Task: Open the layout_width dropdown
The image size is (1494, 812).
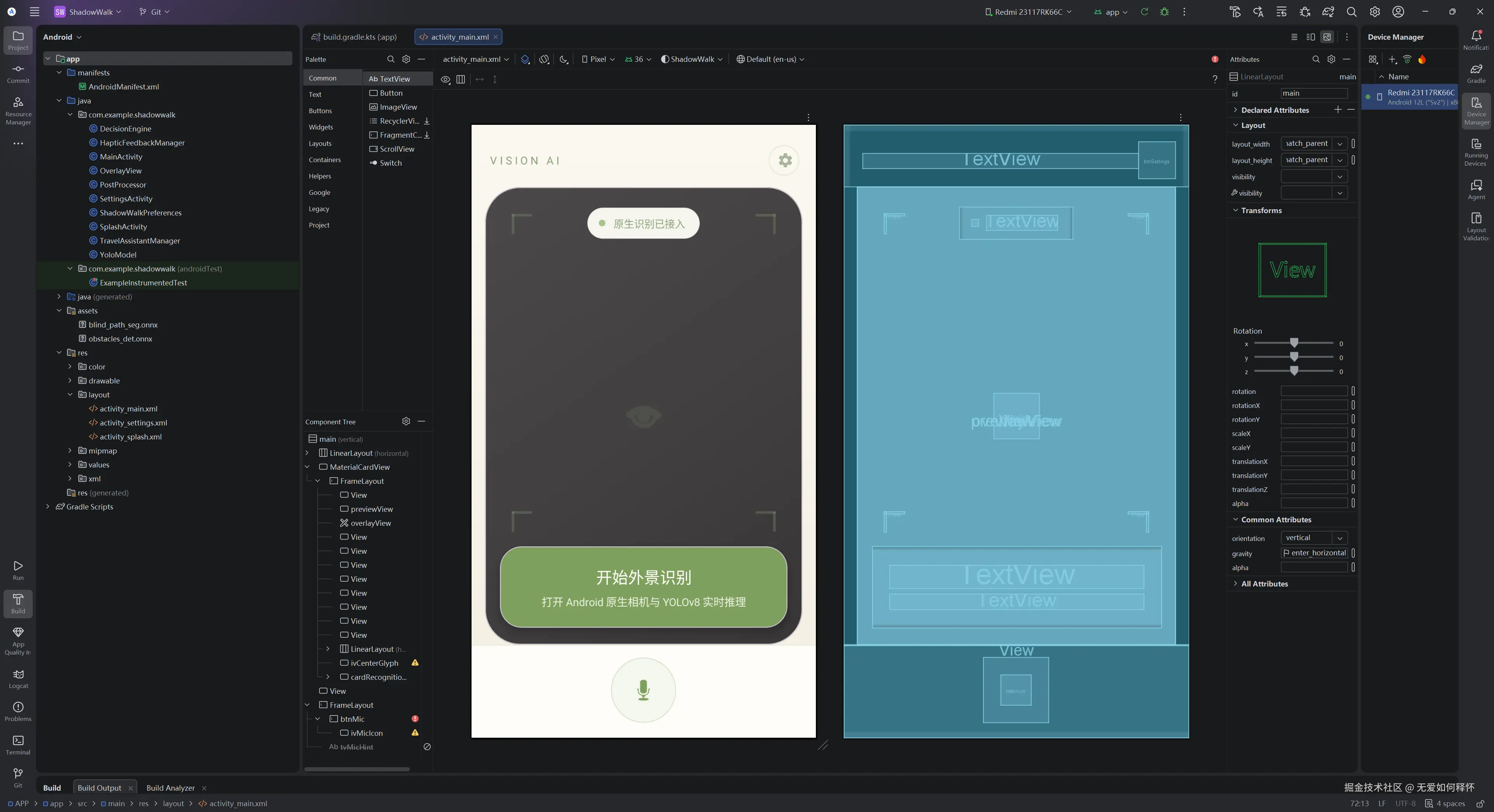Action: click(x=1340, y=144)
